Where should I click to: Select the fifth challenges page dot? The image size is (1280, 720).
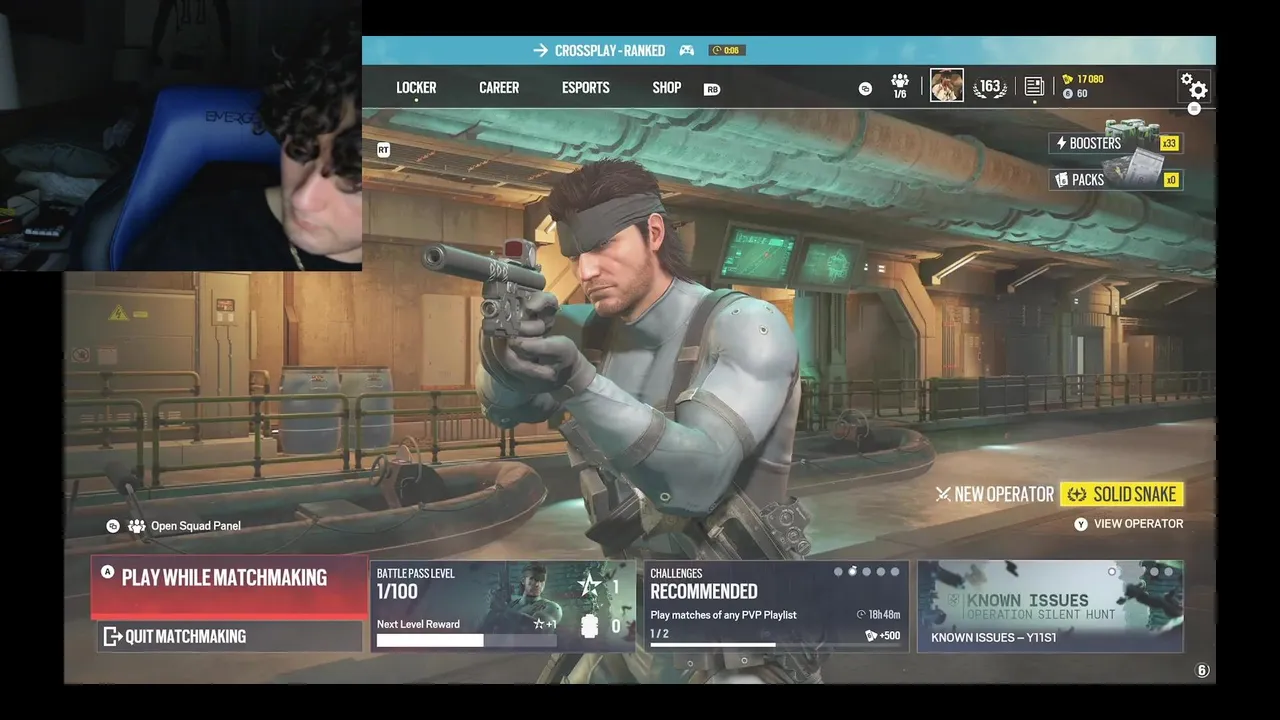894,572
